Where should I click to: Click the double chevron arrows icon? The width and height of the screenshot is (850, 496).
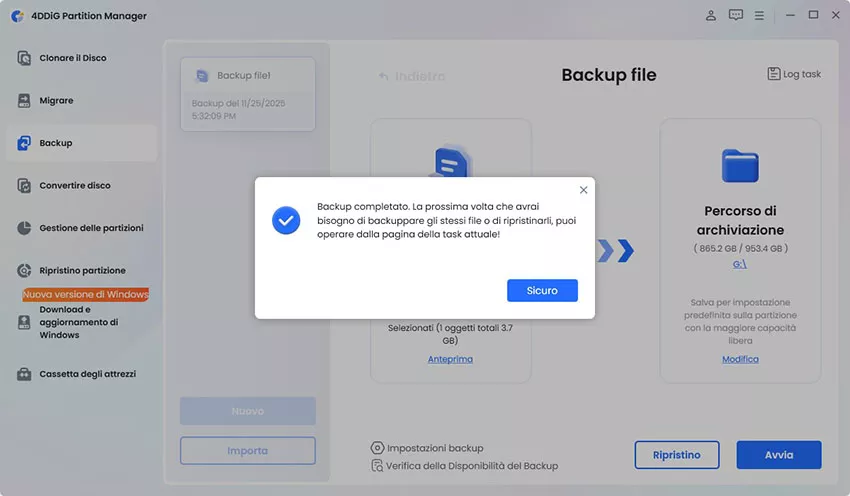pos(616,250)
